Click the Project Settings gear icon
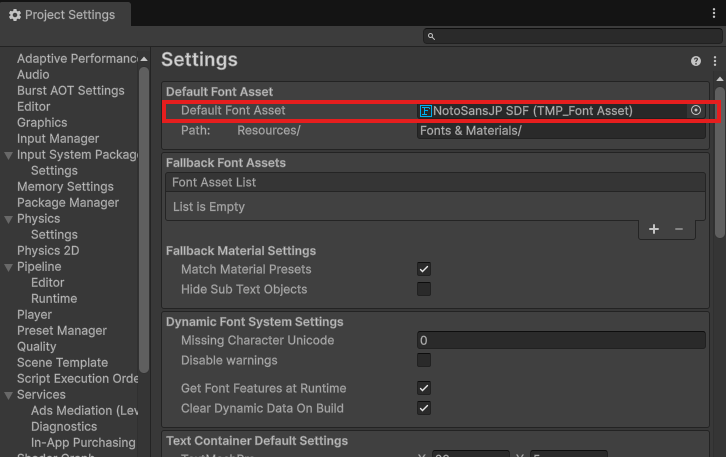The height and width of the screenshot is (457, 726). pos(15,15)
